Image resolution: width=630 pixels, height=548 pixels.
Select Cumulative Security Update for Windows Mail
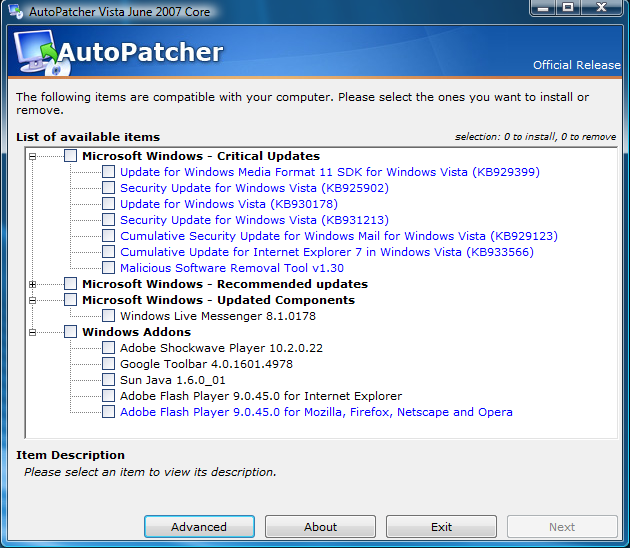point(339,236)
